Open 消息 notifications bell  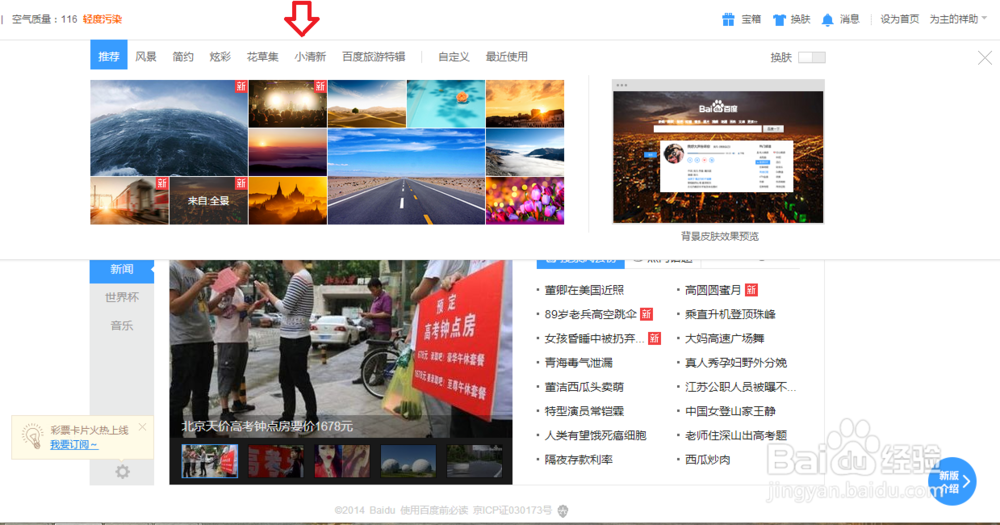coord(827,20)
